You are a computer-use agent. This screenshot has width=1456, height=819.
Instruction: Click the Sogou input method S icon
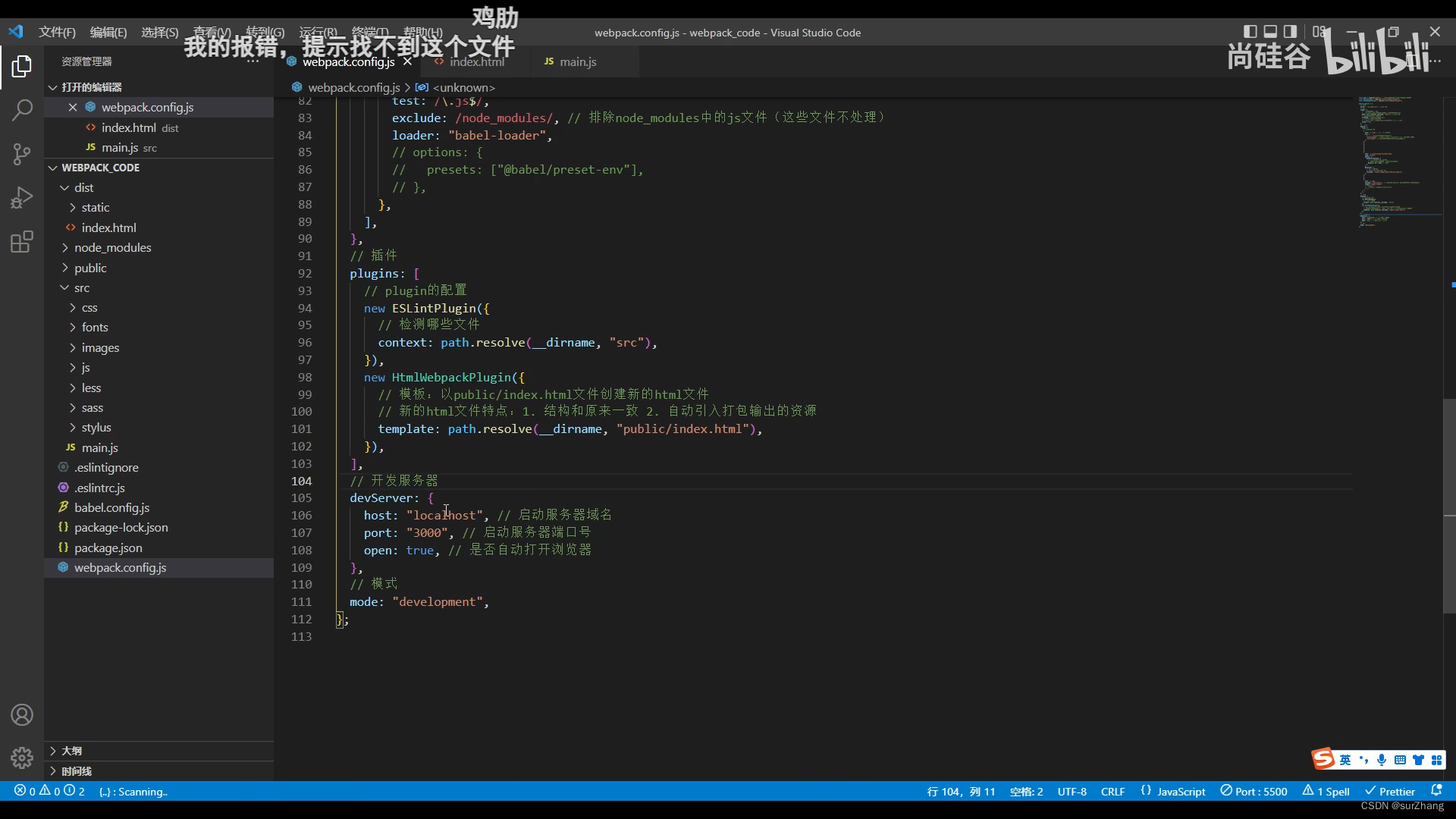tap(1323, 758)
